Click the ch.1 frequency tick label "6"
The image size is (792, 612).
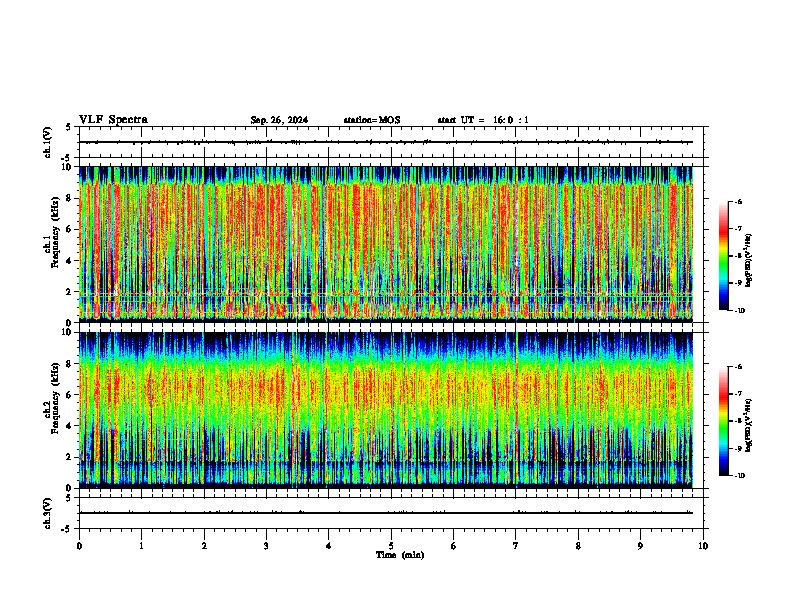(x=70, y=229)
